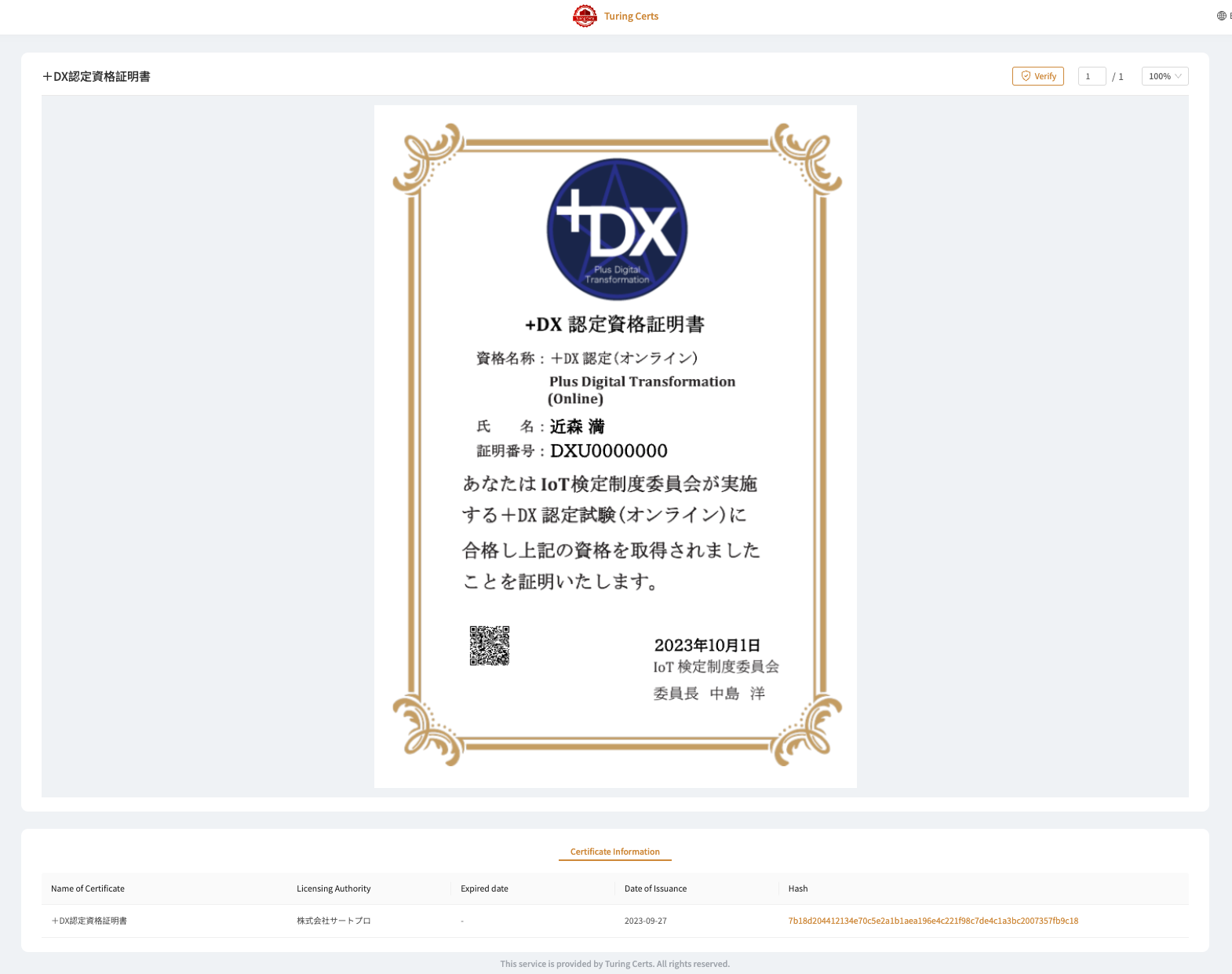Open the certificate hash link
The height and width of the screenshot is (974, 1232).
[x=933, y=921]
